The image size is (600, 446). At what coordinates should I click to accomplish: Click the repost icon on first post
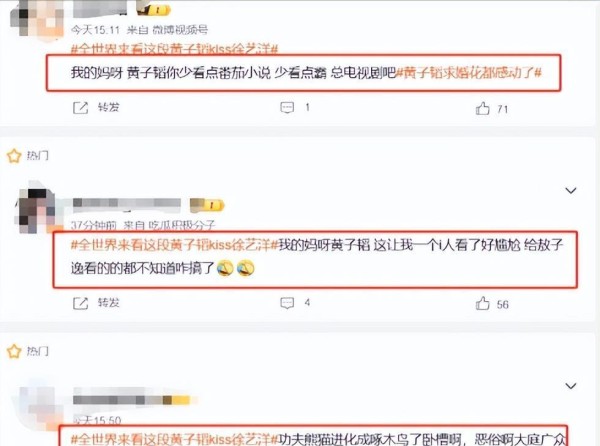tap(80, 108)
